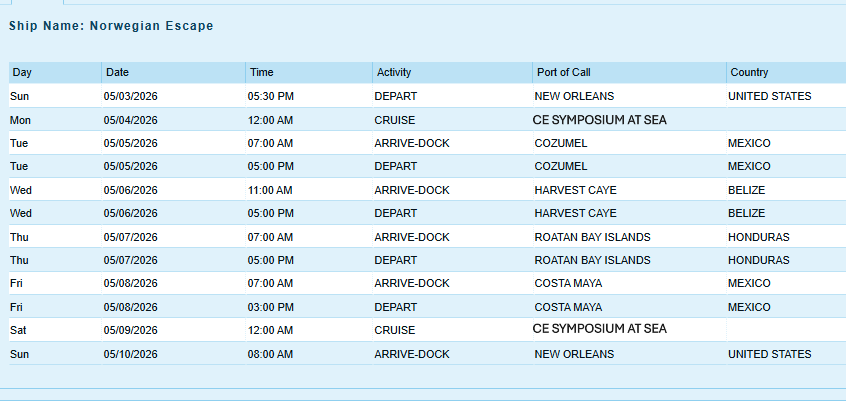Click HARVEST CAYE in the 11:00 AM row
Image resolution: width=846 pixels, height=401 pixels.
(575, 190)
